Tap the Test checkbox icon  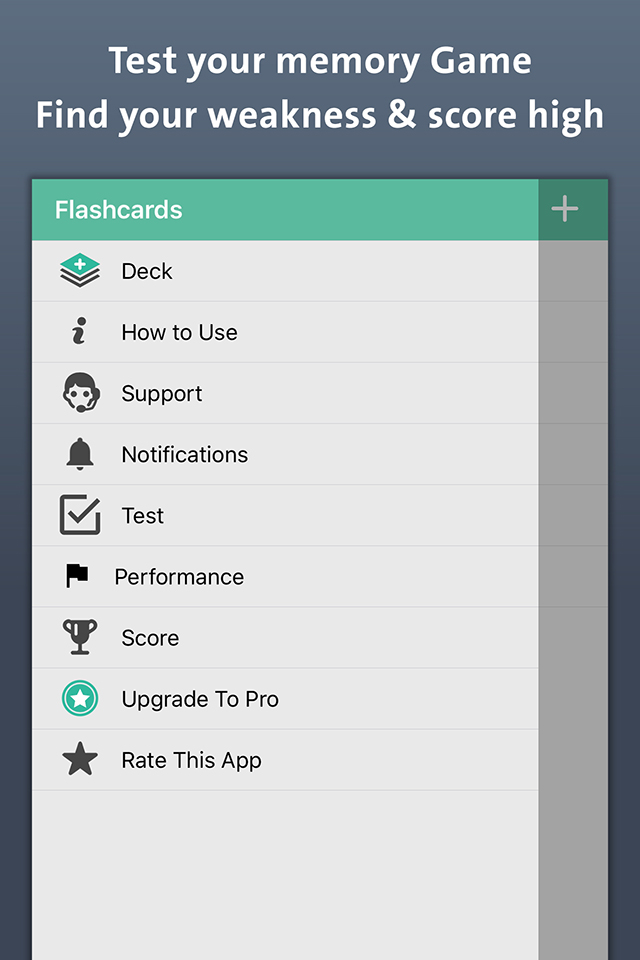[80, 515]
